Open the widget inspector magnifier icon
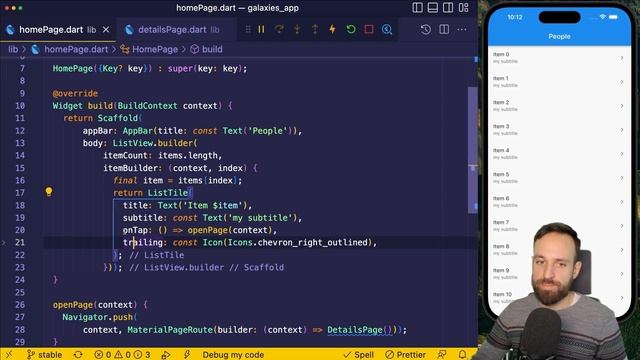 [387, 29]
